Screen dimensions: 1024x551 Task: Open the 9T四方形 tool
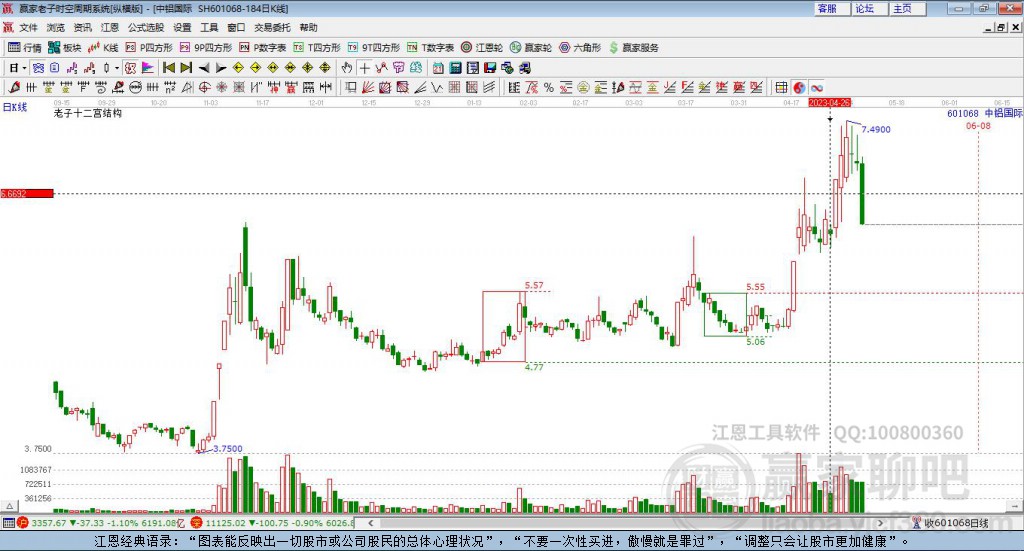(374, 48)
